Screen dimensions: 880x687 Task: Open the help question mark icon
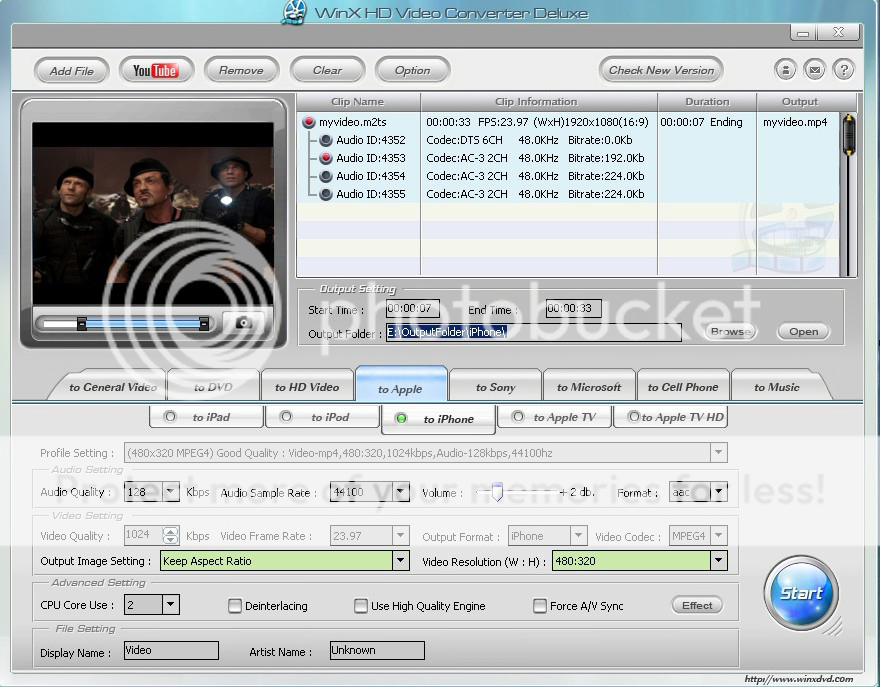click(x=844, y=70)
